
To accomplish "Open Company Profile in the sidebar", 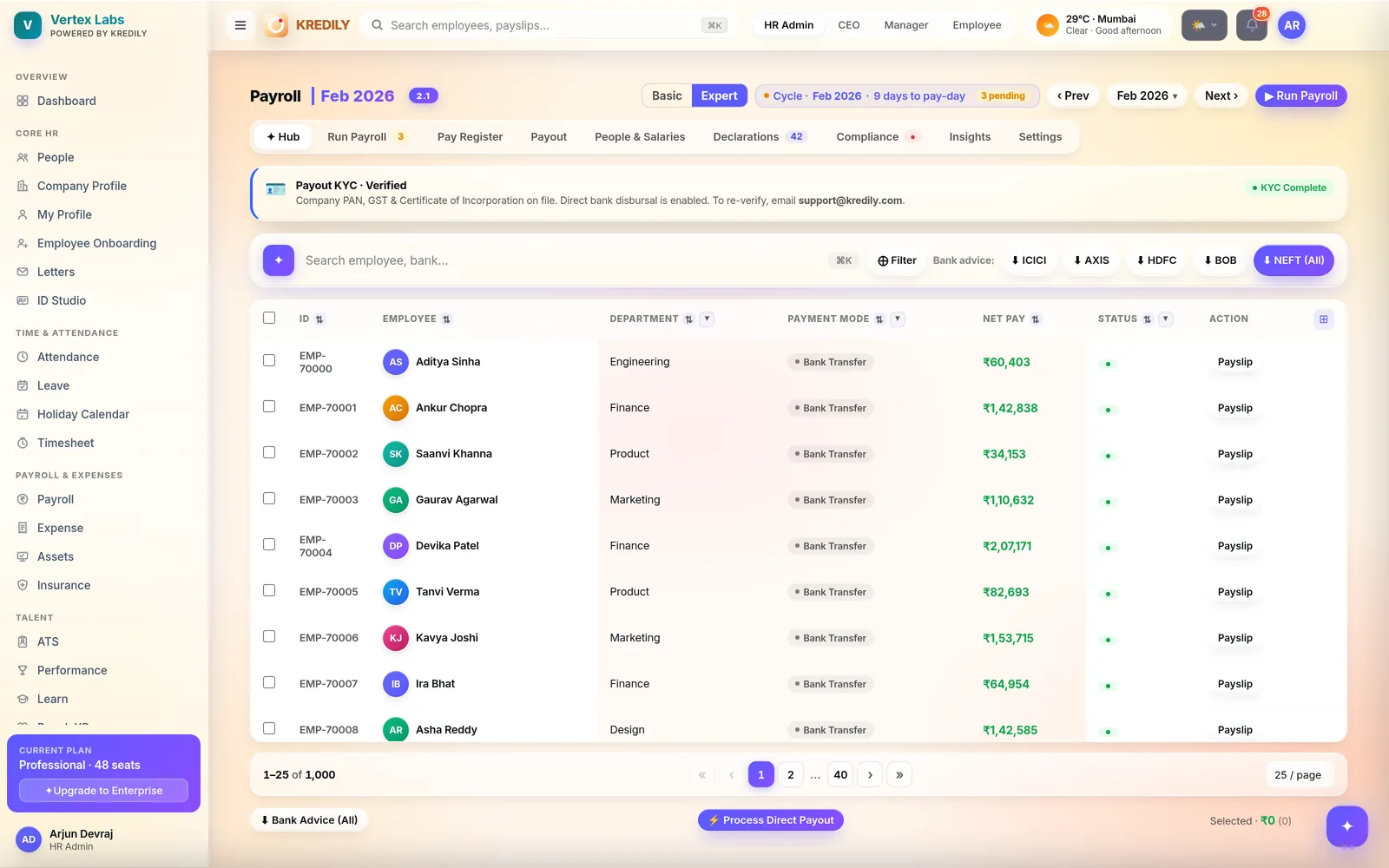I will click(x=82, y=186).
